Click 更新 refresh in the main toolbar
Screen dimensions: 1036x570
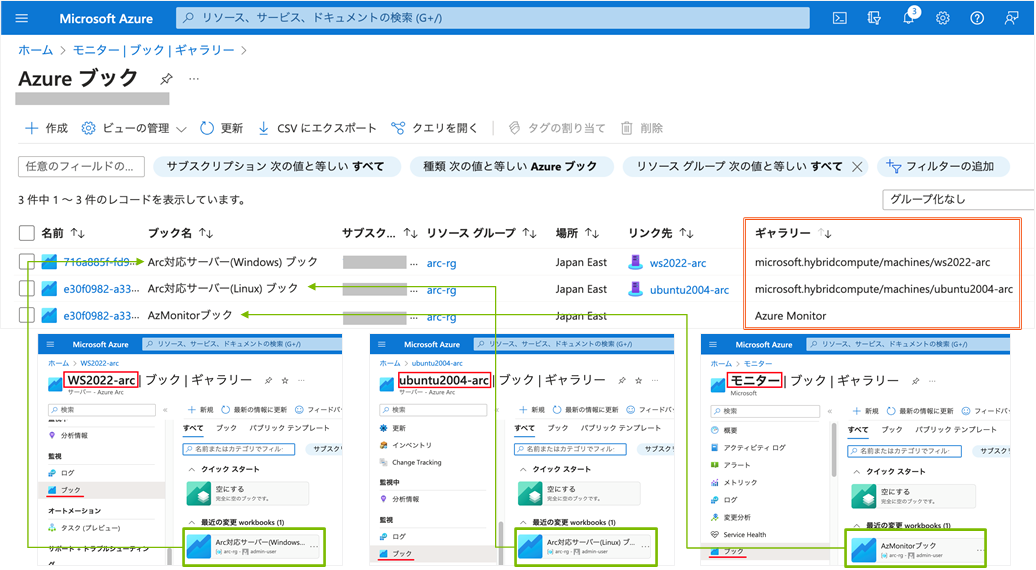[221, 128]
